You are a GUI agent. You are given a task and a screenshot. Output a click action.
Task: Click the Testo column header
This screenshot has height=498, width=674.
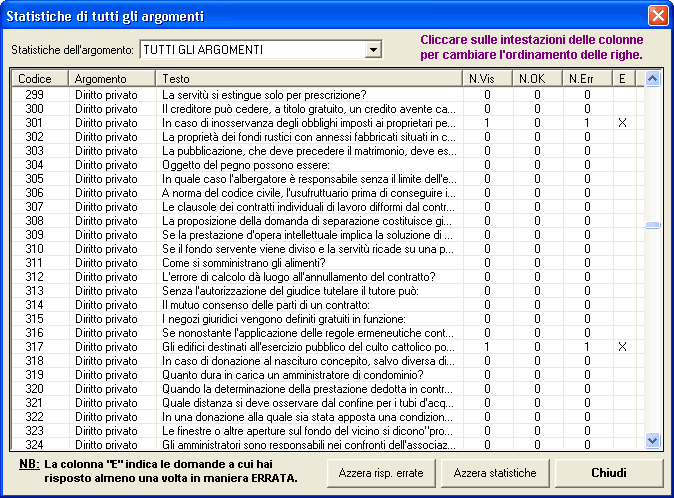tap(308, 78)
